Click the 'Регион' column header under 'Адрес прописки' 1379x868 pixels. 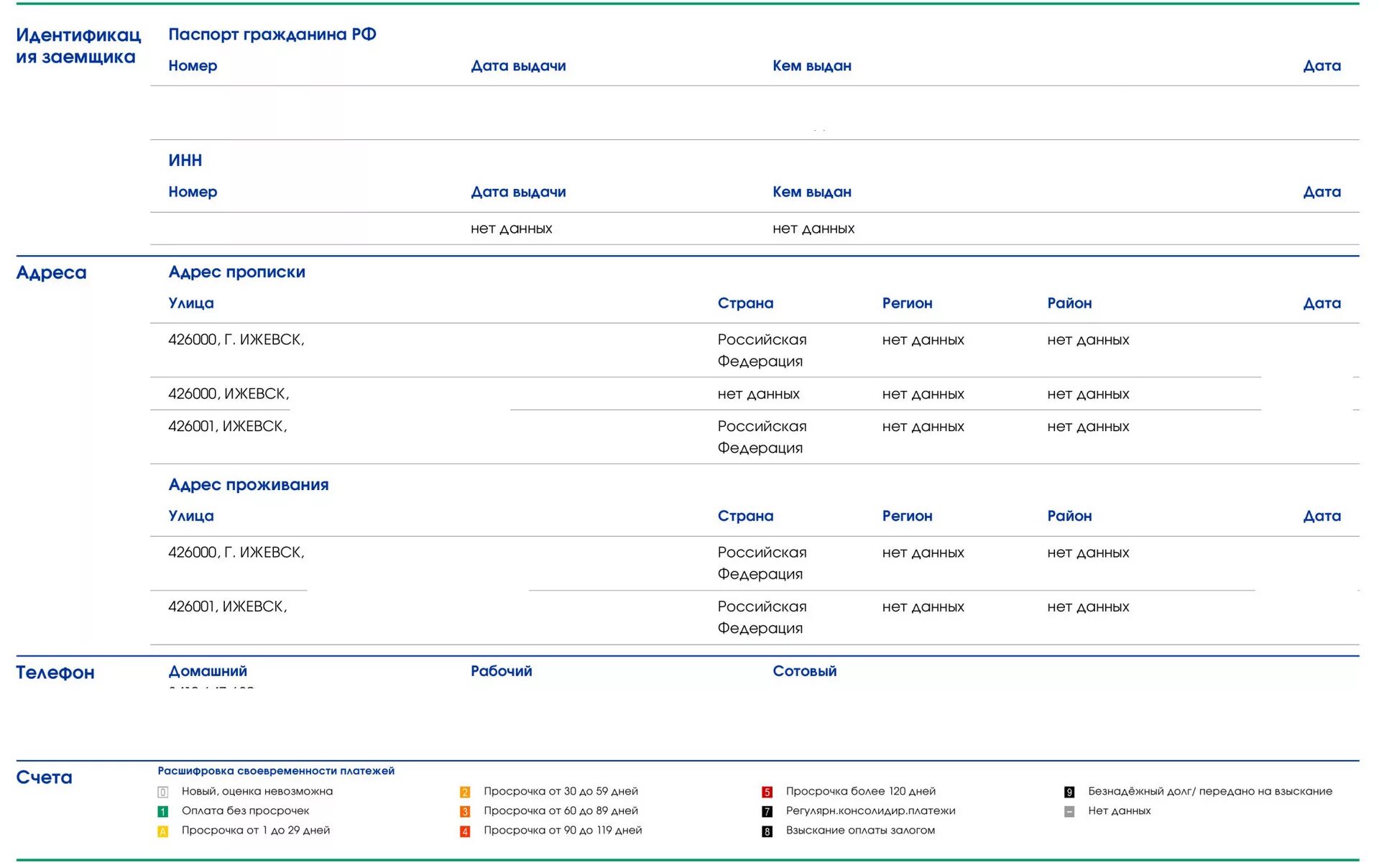coord(907,303)
